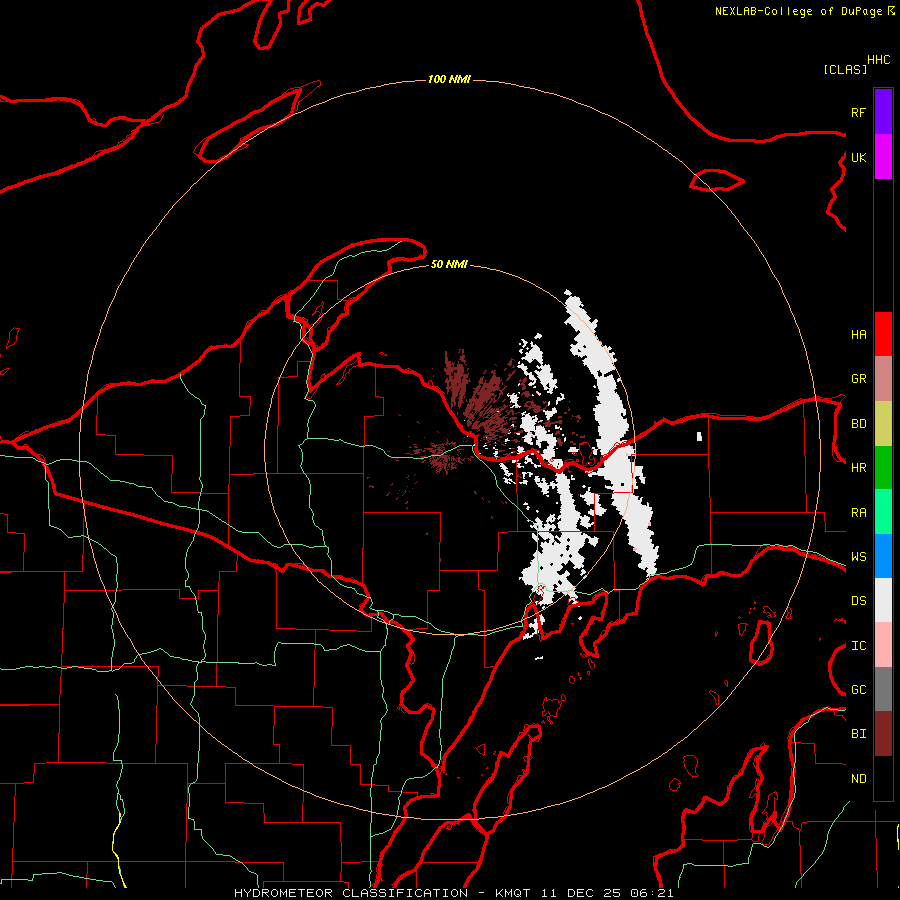Click the 100 NMI range ring label
Screen dimensions: 900x900
449,79
